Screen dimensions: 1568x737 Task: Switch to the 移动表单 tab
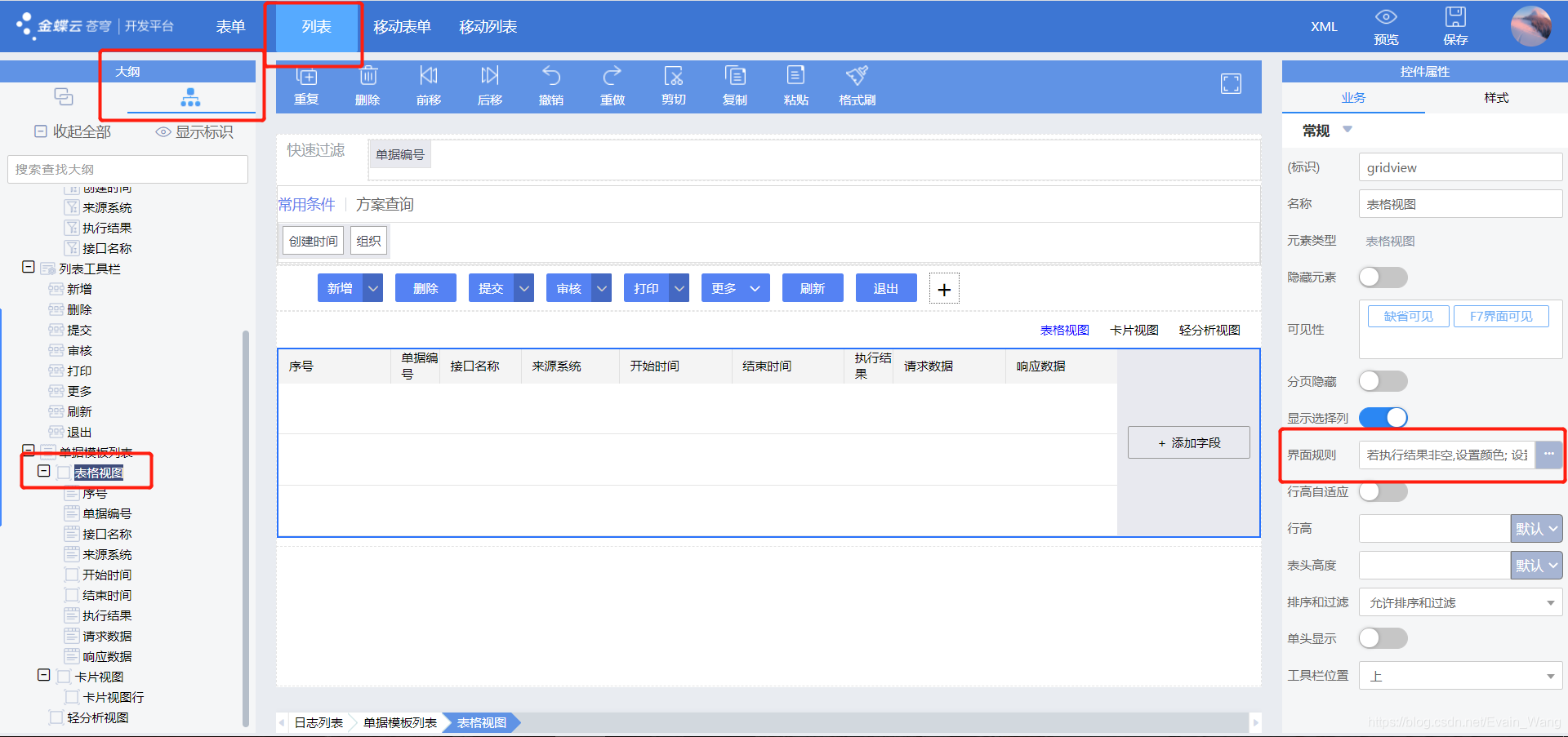402,27
